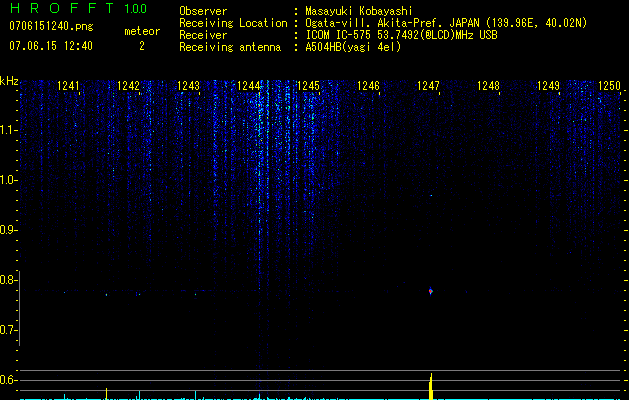The width and height of the screenshot is (629, 400).
Task: Click the 0.7 kHz frequency label
Action: coord(7,330)
